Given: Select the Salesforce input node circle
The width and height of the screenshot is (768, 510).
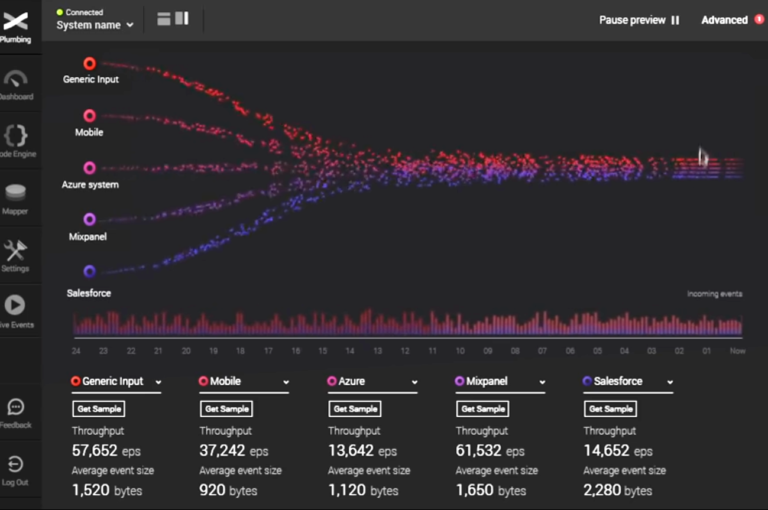Looking at the screenshot, I should pyautogui.click(x=90, y=271).
